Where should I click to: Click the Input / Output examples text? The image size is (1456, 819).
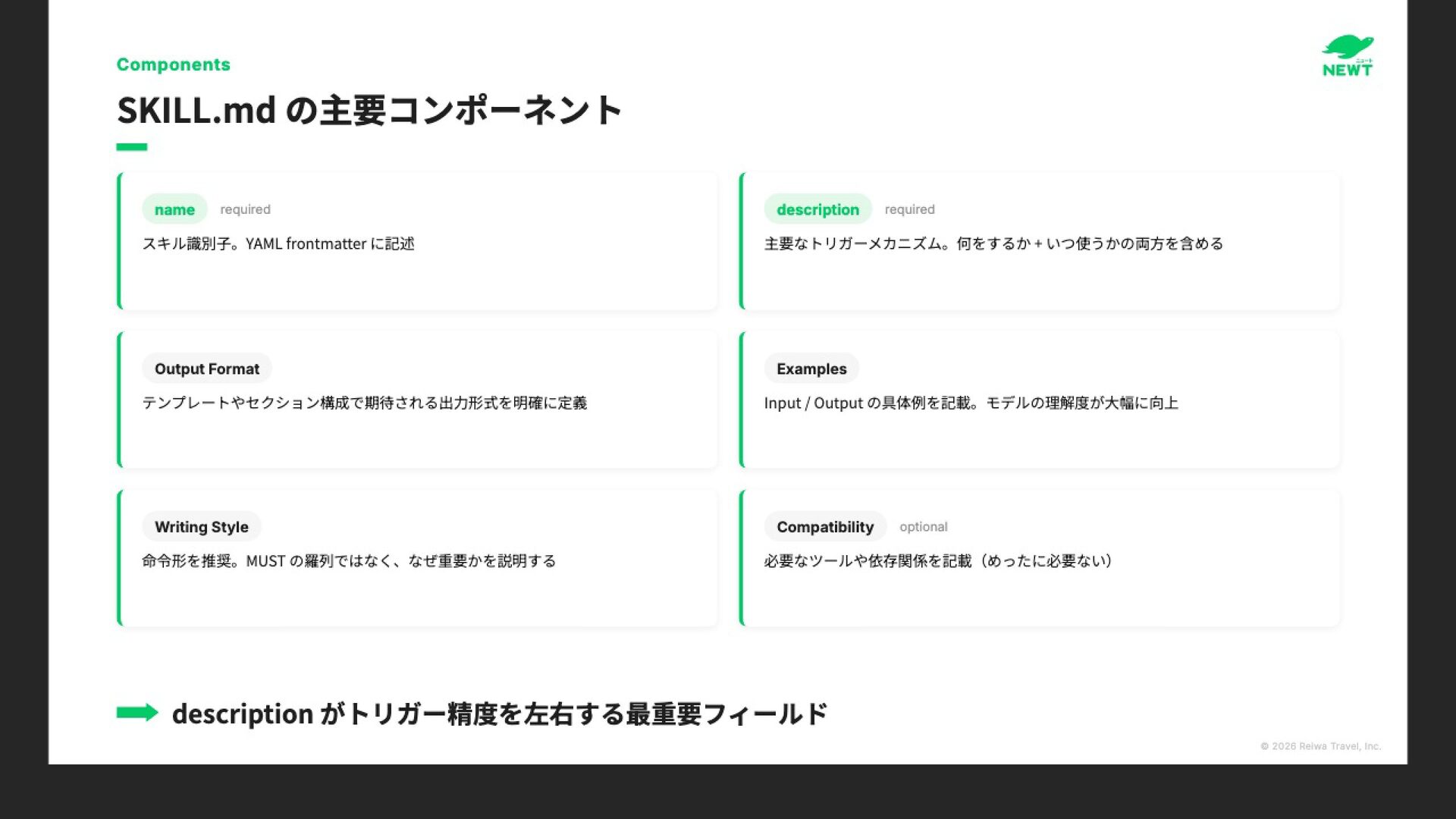pos(971,403)
